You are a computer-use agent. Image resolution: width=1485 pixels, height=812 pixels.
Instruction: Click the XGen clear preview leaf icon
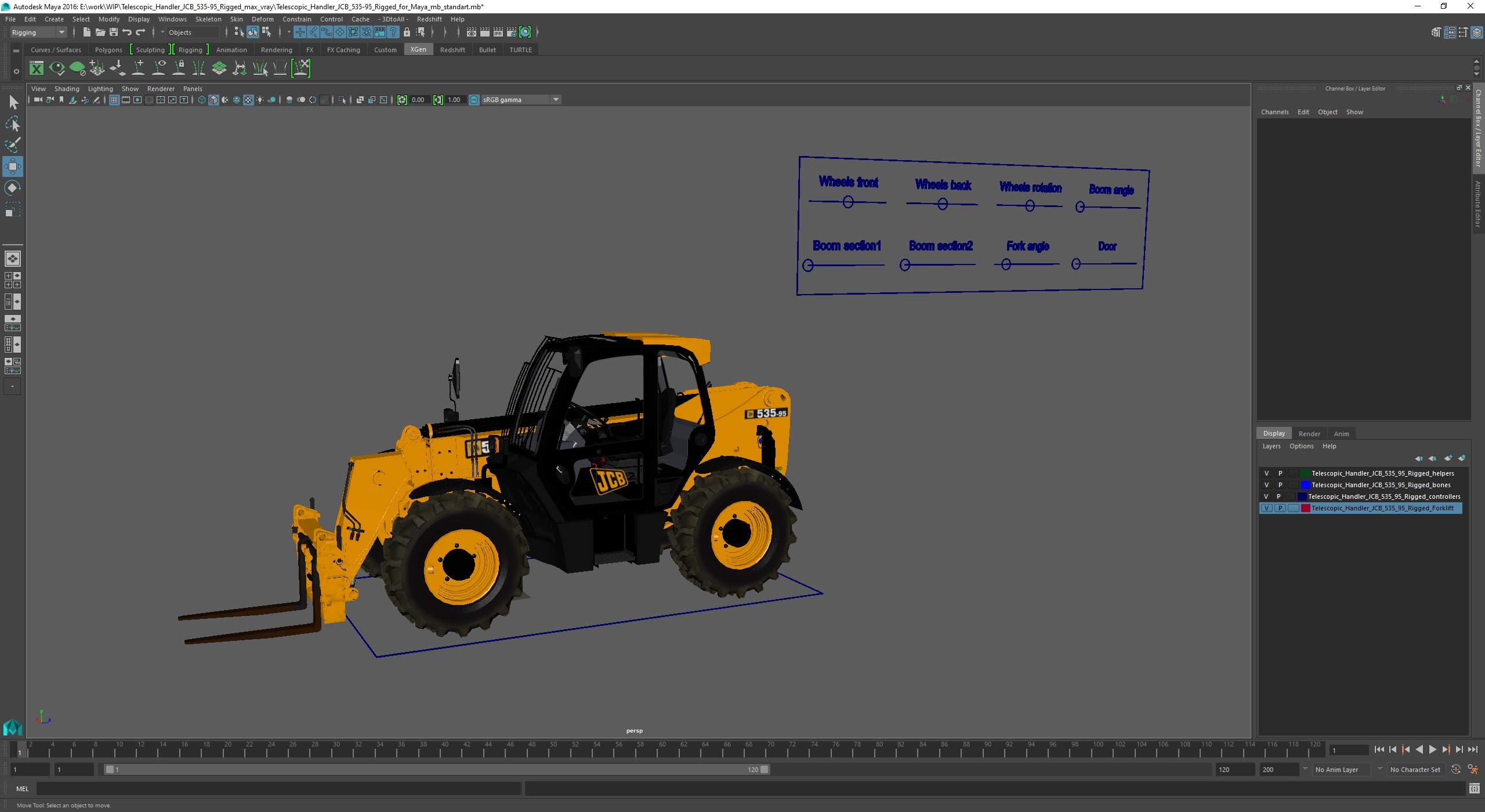pyautogui.click(x=77, y=68)
